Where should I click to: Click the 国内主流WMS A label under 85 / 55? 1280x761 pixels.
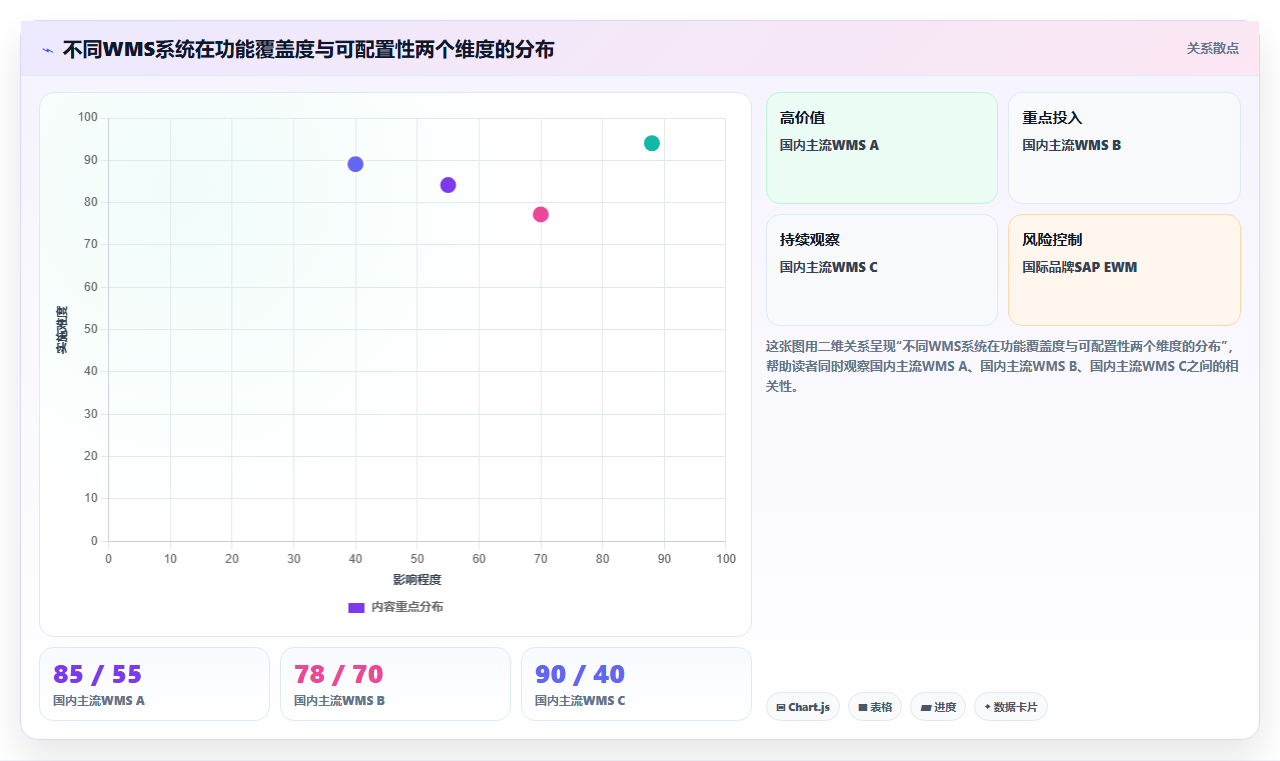pyautogui.click(x=99, y=701)
